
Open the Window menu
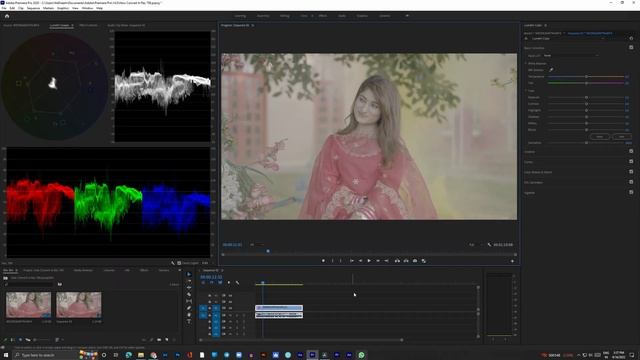tap(87, 8)
